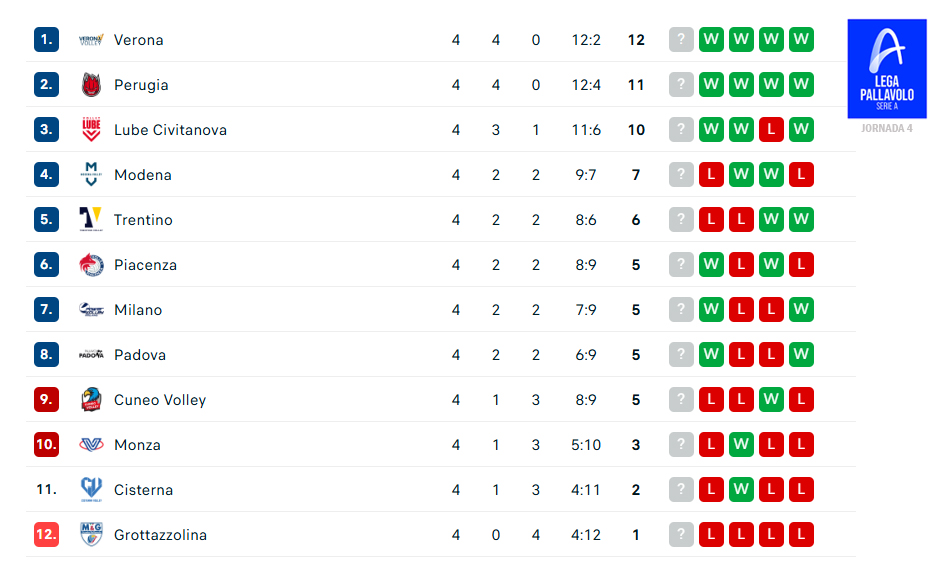Open the Padova team name link
Viewport: 950px width, 575px height.
click(140, 355)
